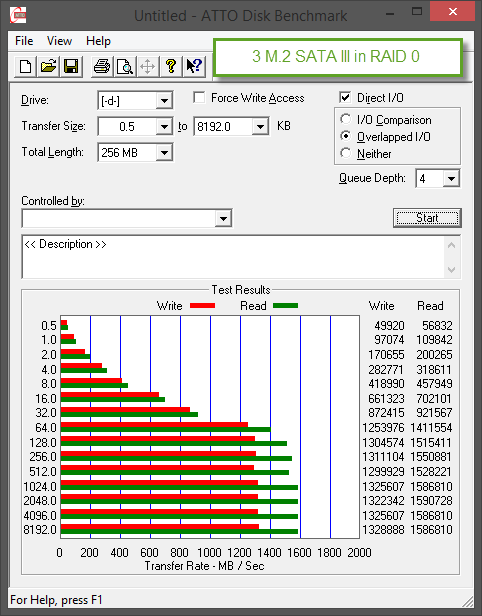Click read value 1411554
Image resolution: width=482 pixels, height=616 pixels.
click(x=431, y=427)
